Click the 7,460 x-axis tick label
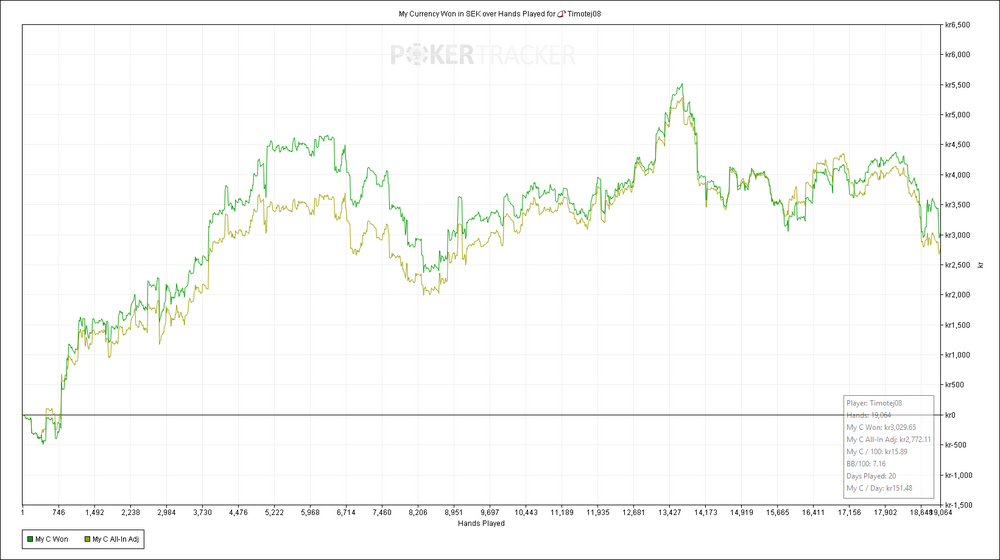1000x560 pixels. point(382,512)
